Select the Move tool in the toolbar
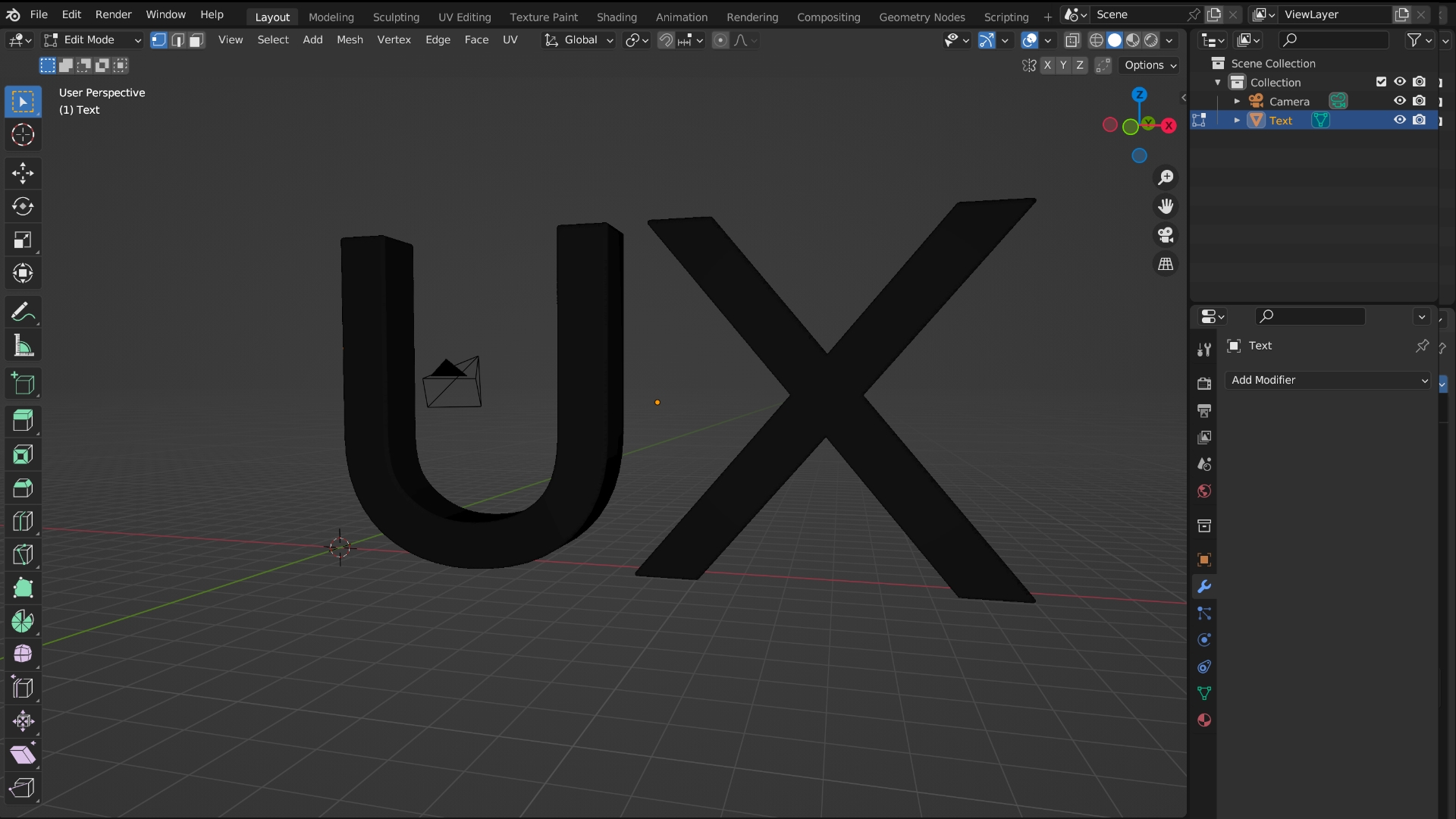1456x819 pixels. click(x=23, y=173)
